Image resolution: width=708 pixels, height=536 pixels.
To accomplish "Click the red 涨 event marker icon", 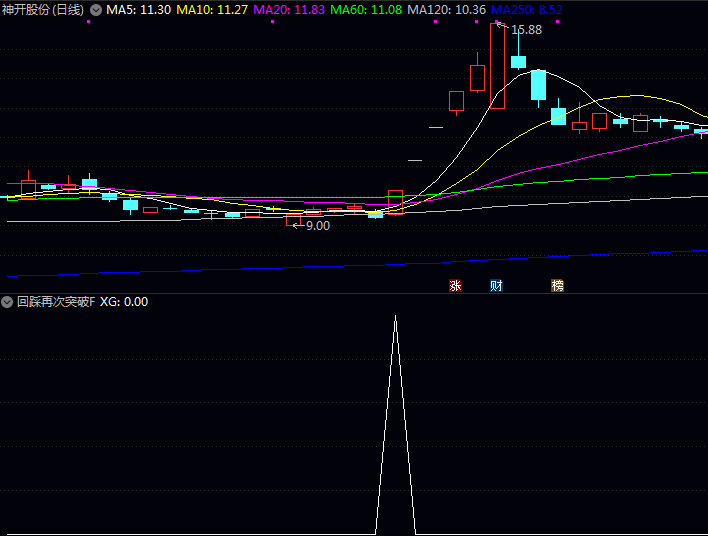I will [x=455, y=286].
